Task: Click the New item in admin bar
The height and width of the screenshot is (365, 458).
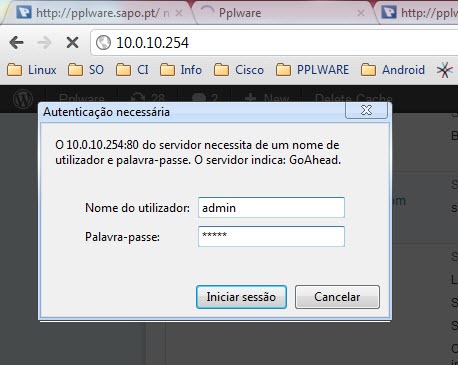Action: pos(267,99)
